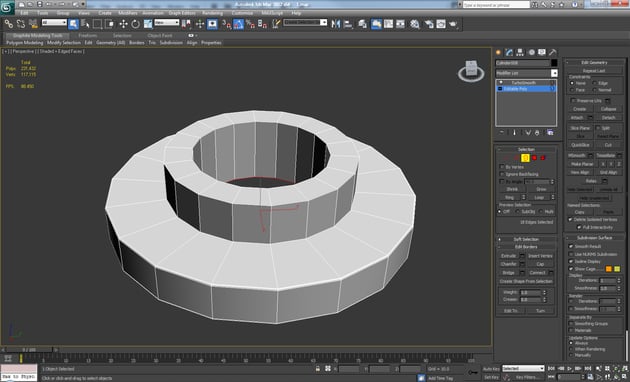Click the Play Animation button

(569, 368)
